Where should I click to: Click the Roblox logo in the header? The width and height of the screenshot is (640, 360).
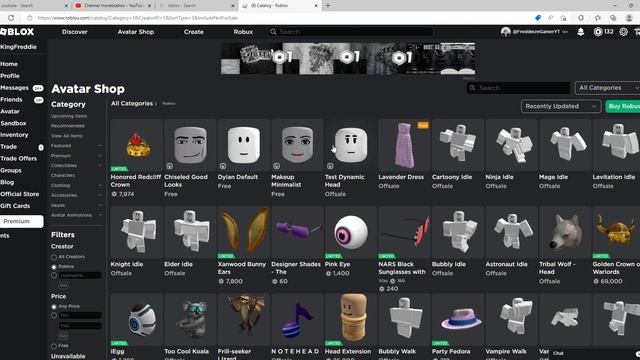(x=17, y=32)
